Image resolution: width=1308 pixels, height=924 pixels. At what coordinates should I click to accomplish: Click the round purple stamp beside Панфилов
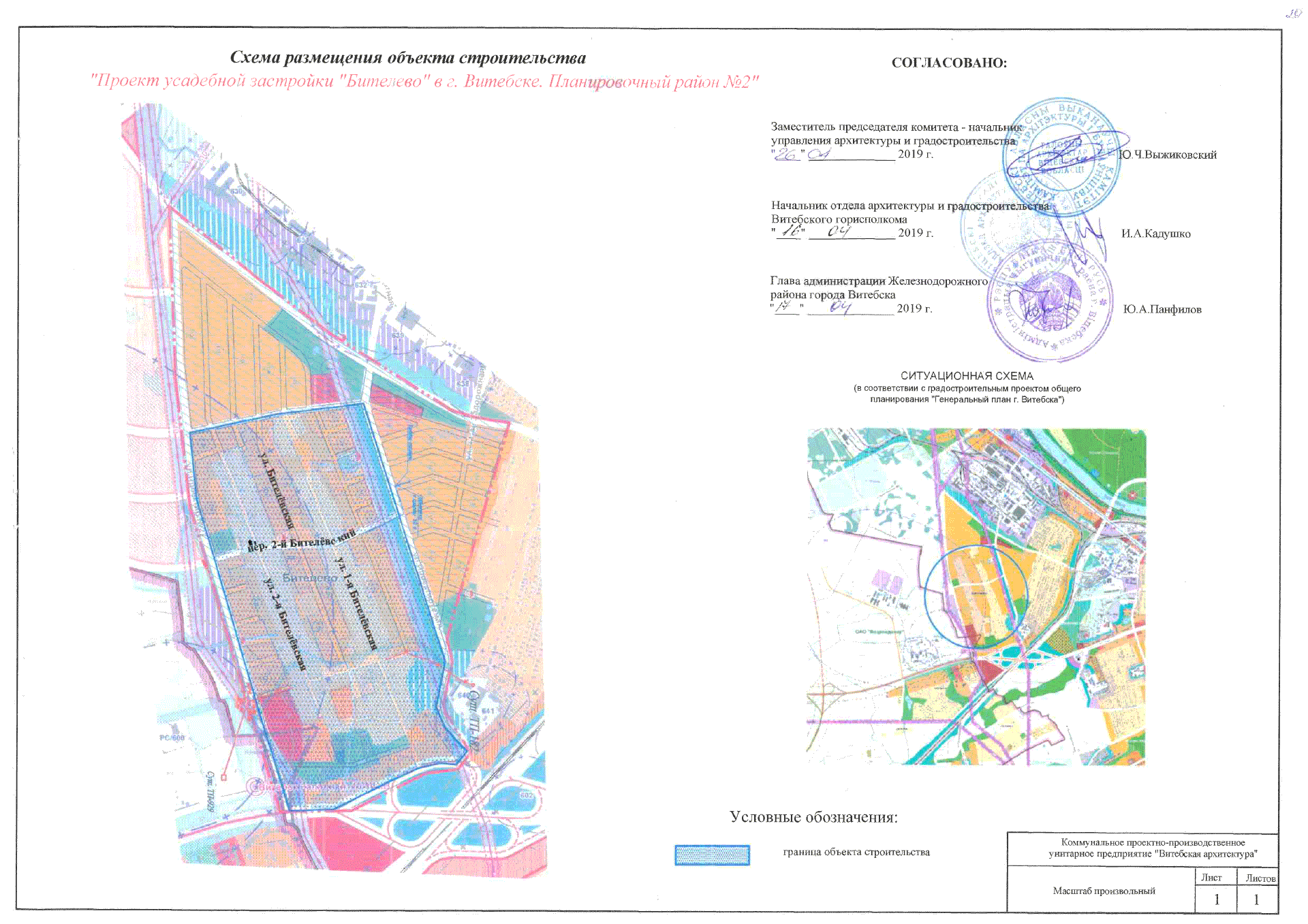click(x=1050, y=300)
